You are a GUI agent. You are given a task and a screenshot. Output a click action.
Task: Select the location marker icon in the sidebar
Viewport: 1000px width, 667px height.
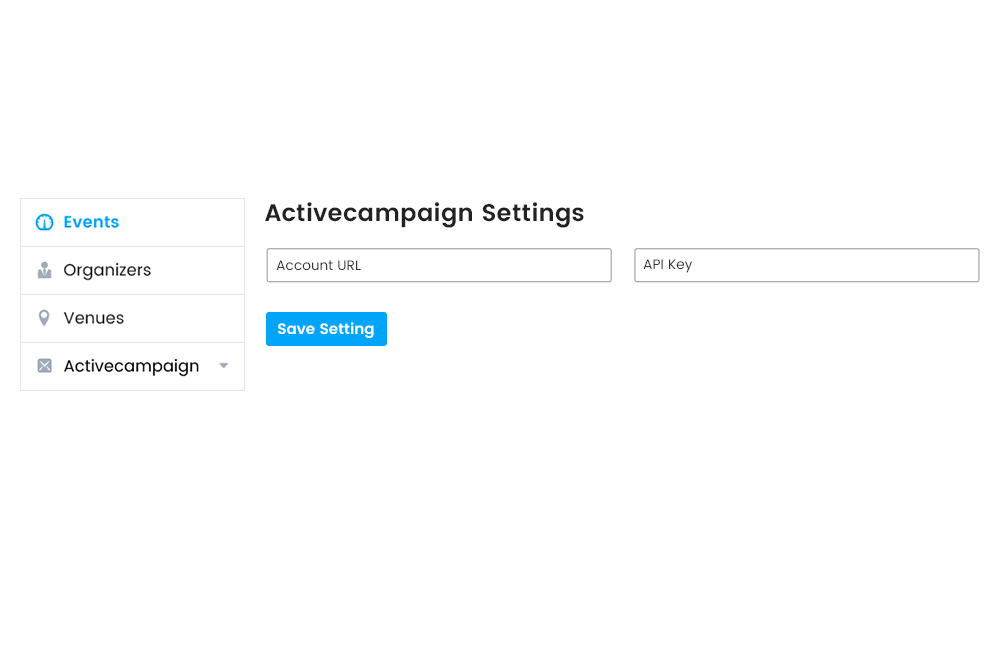pyautogui.click(x=44, y=318)
